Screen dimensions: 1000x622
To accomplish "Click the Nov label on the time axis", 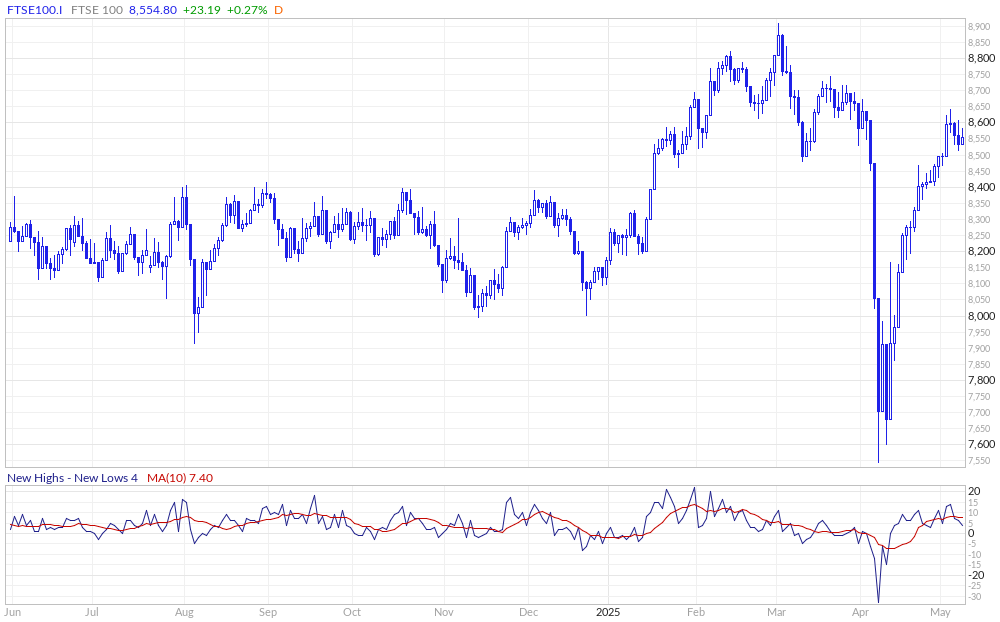I will [x=444, y=612].
